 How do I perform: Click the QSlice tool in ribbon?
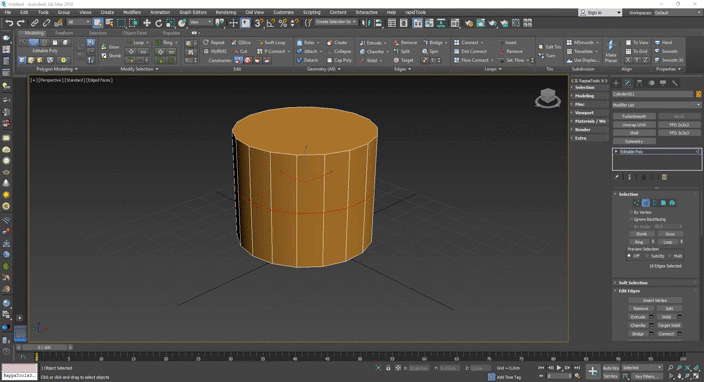[241, 43]
